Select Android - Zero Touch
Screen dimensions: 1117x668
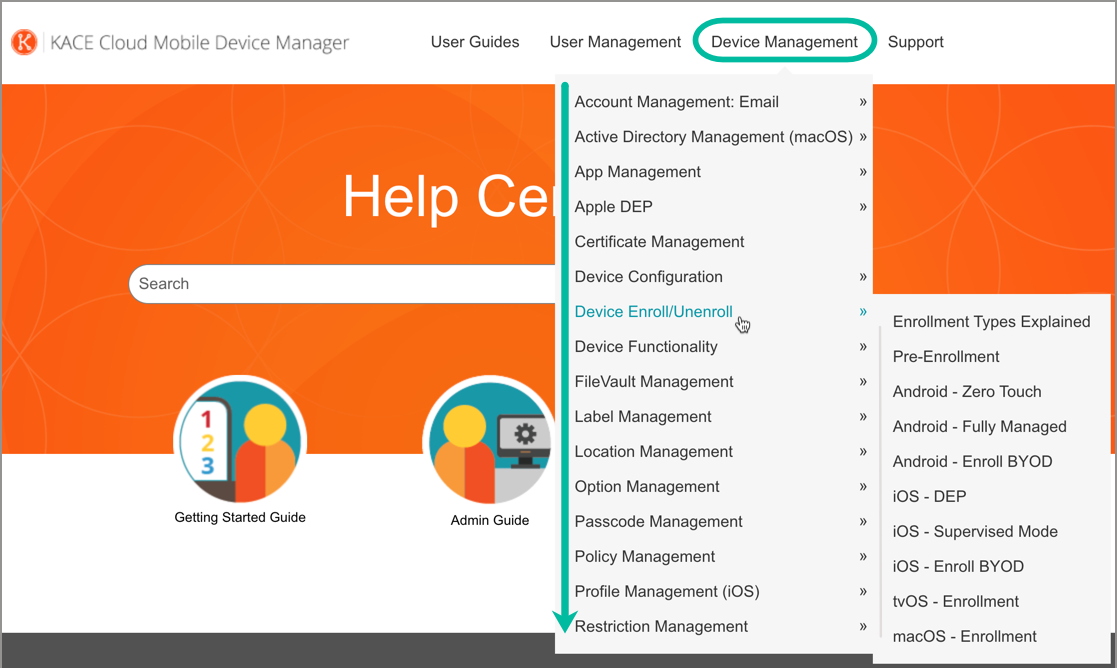[967, 392]
